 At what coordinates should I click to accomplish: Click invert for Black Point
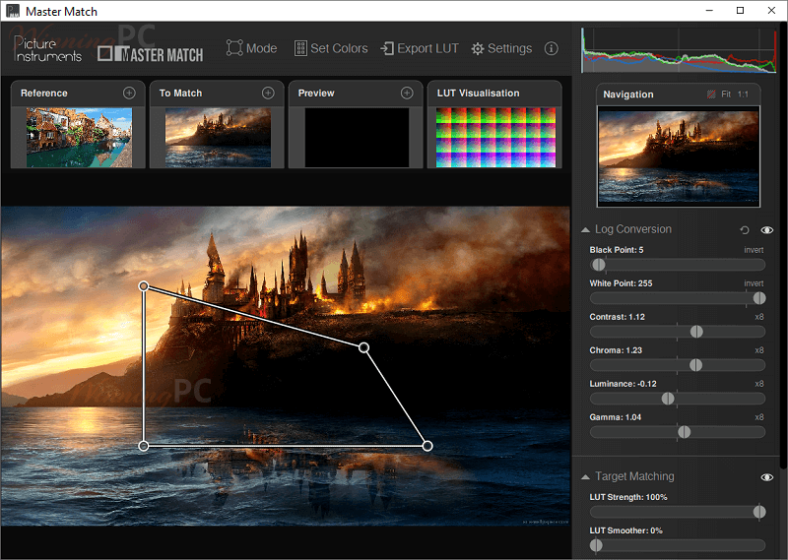754,250
